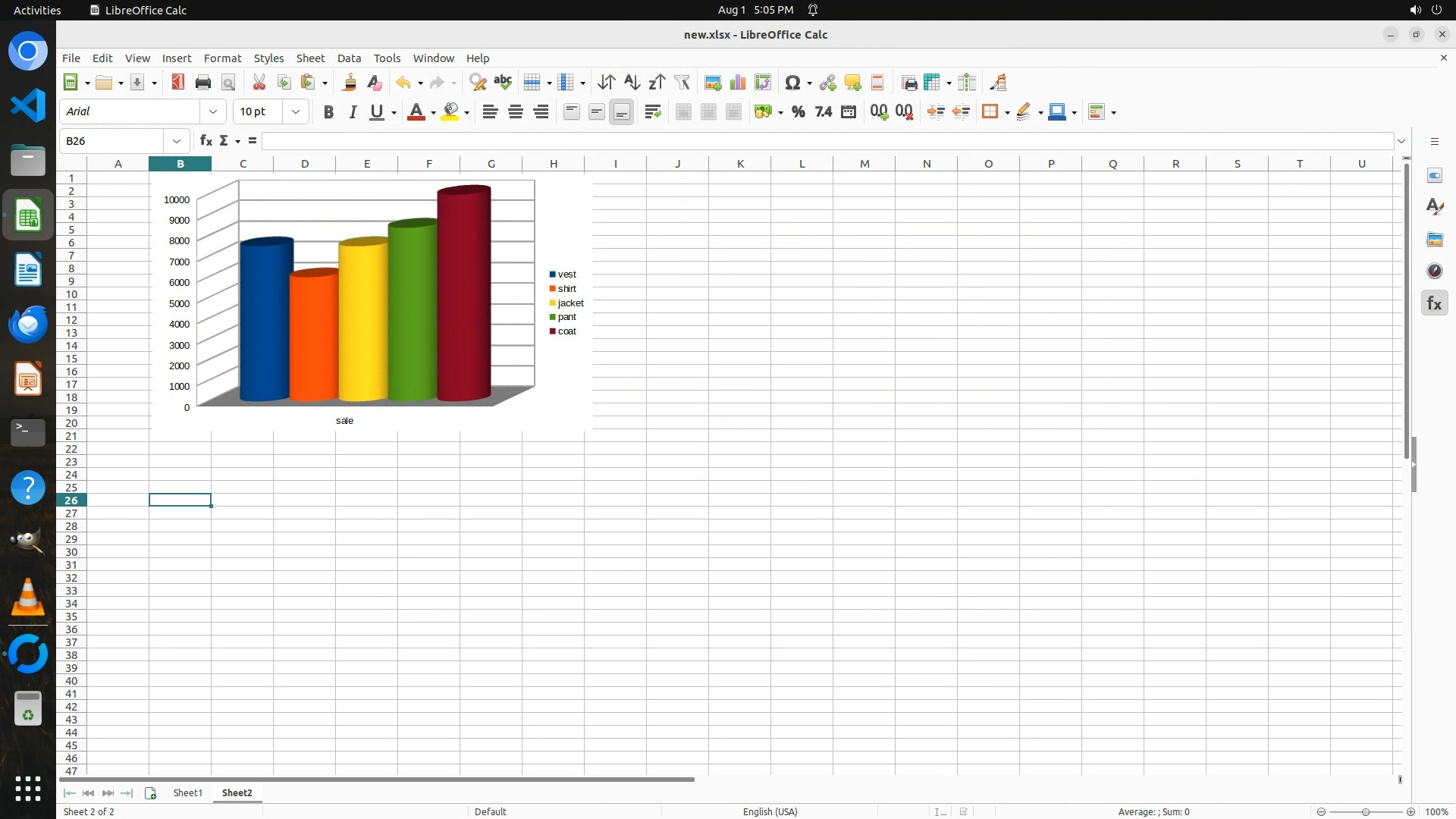Click the zoom slider in status bar
The width and height of the screenshot is (1456, 819).
1365,811
